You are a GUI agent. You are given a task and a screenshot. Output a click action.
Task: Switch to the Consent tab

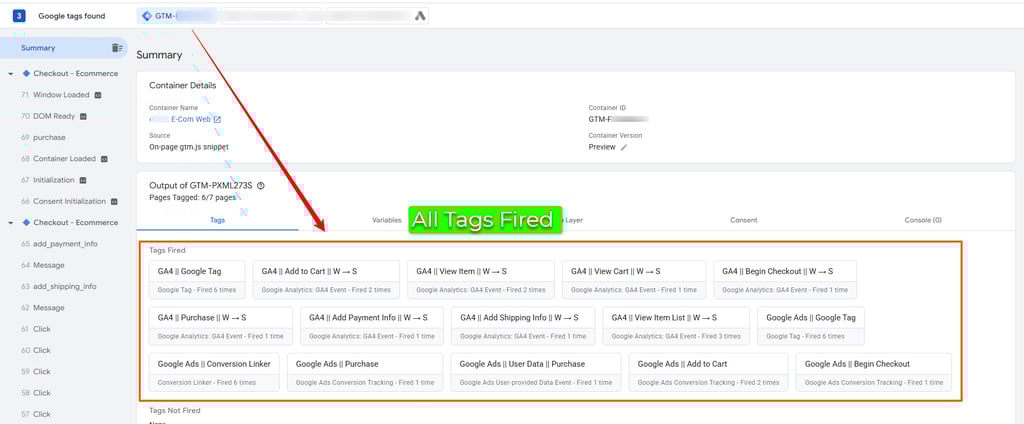click(744, 220)
